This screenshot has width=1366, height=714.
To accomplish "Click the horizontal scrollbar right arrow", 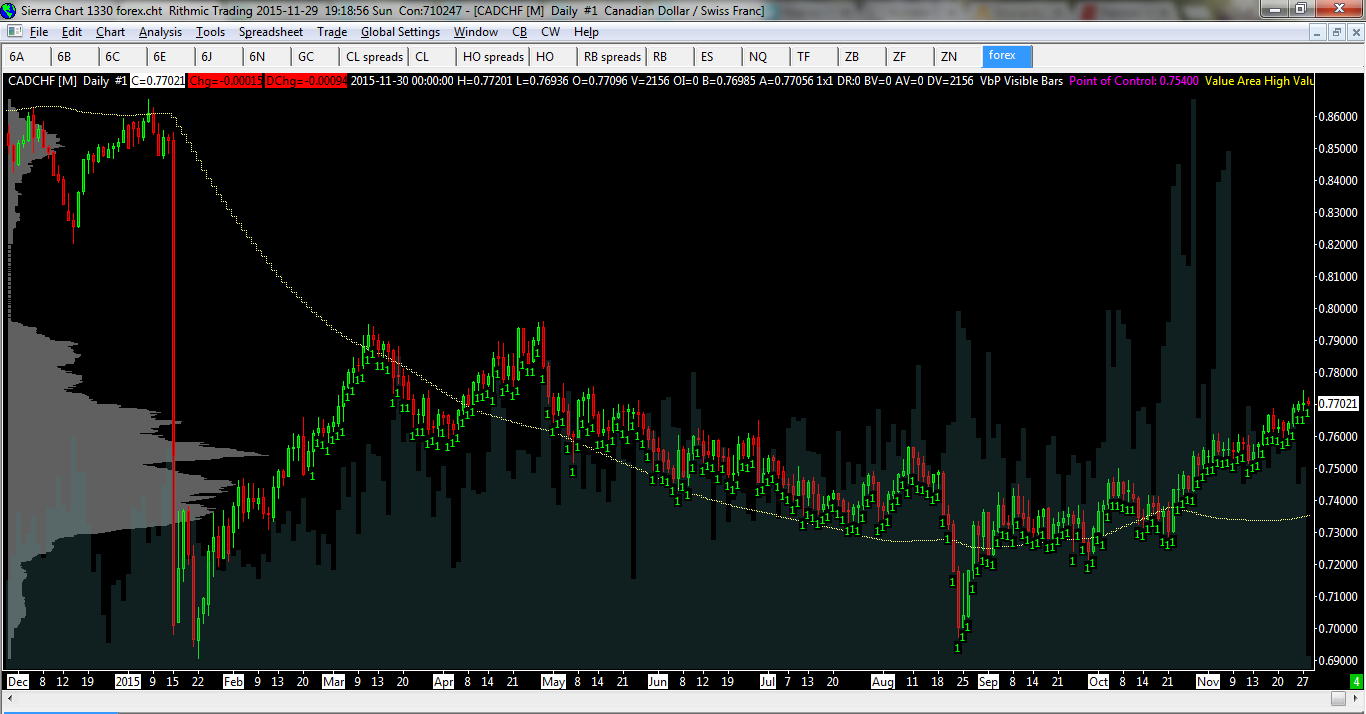I will coord(1357,700).
